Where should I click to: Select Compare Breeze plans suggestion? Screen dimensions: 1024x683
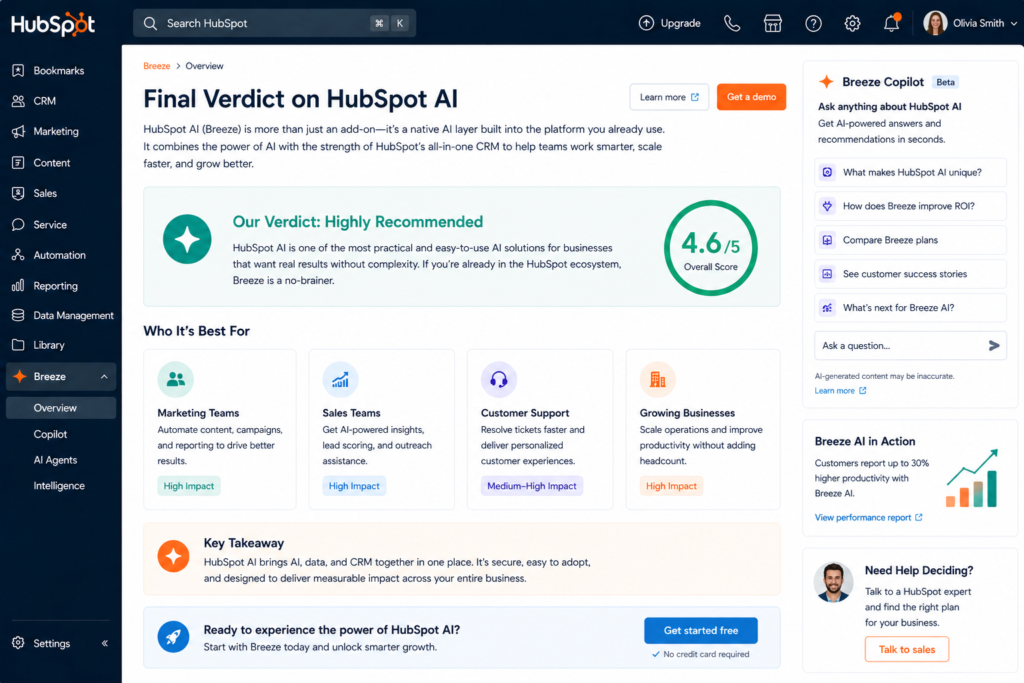[910, 240]
